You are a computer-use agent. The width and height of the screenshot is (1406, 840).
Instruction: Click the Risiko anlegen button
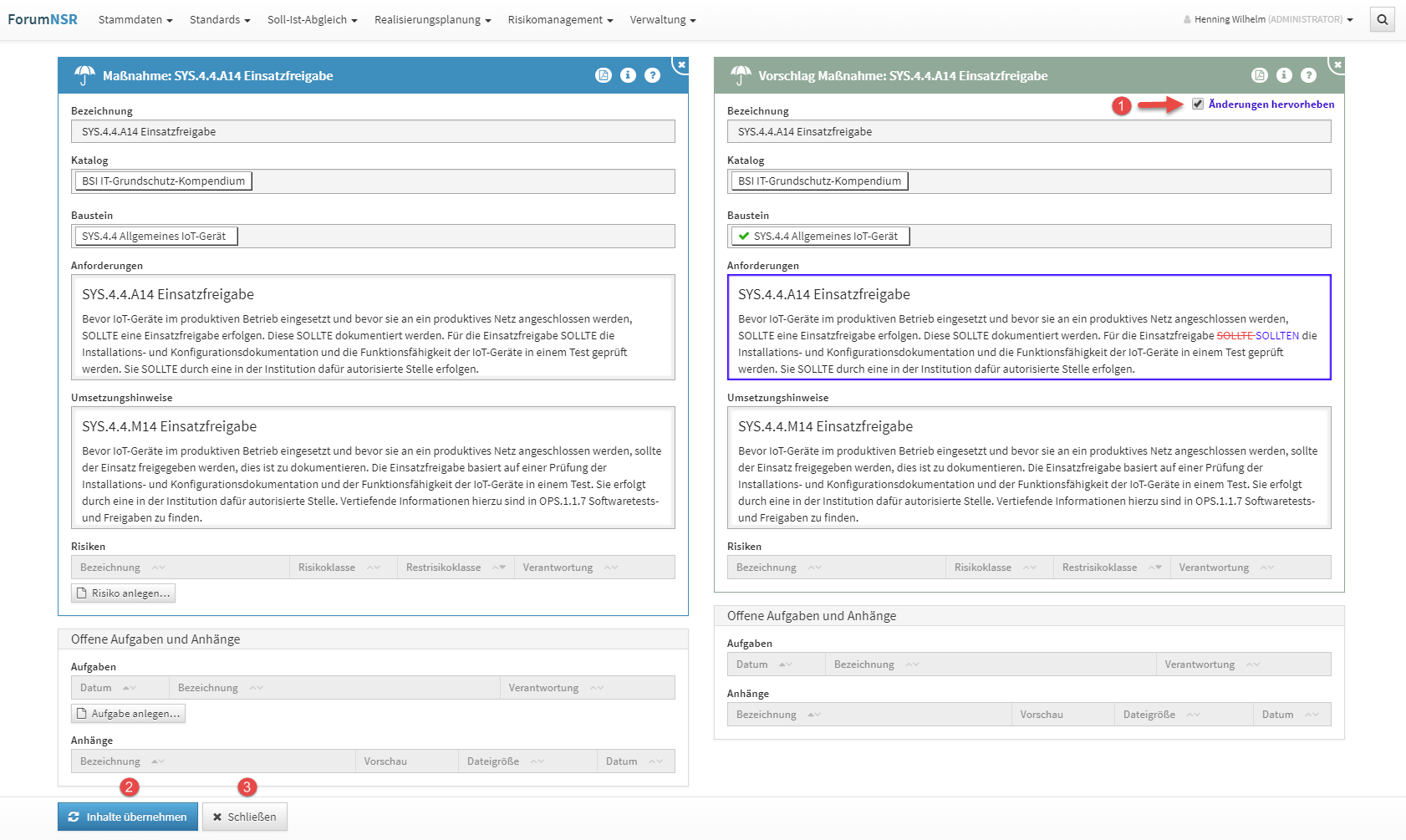click(123, 593)
